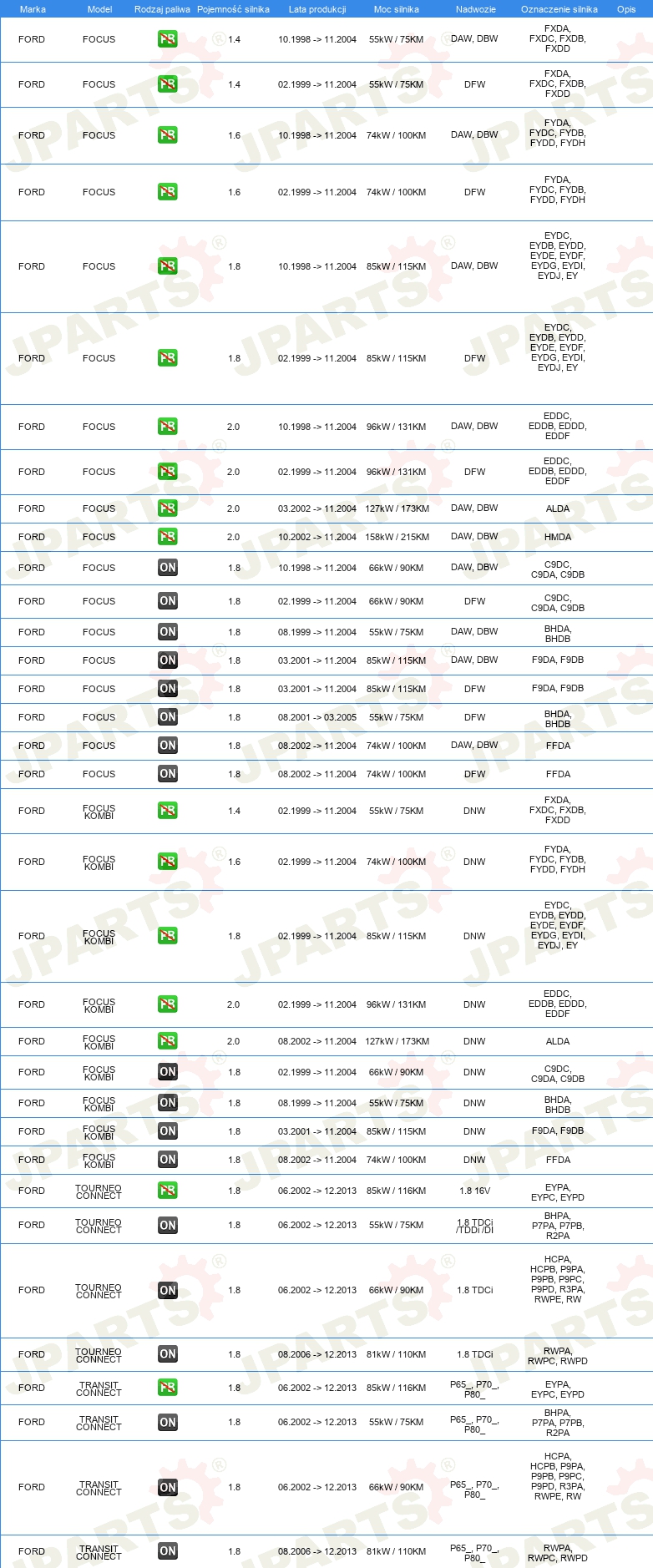Click the Moc silnika column header

coord(397,9)
